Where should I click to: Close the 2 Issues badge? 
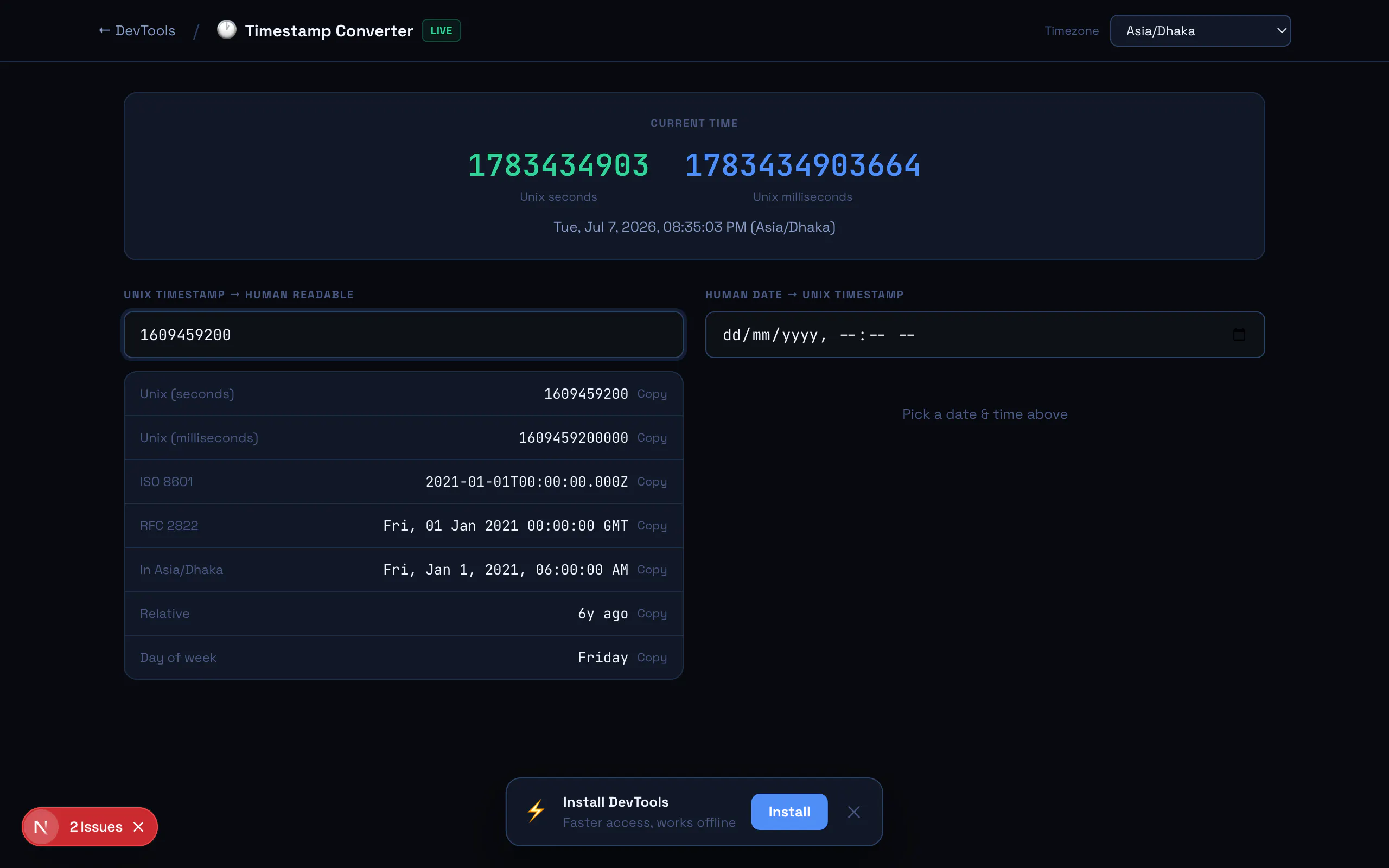tap(138, 827)
